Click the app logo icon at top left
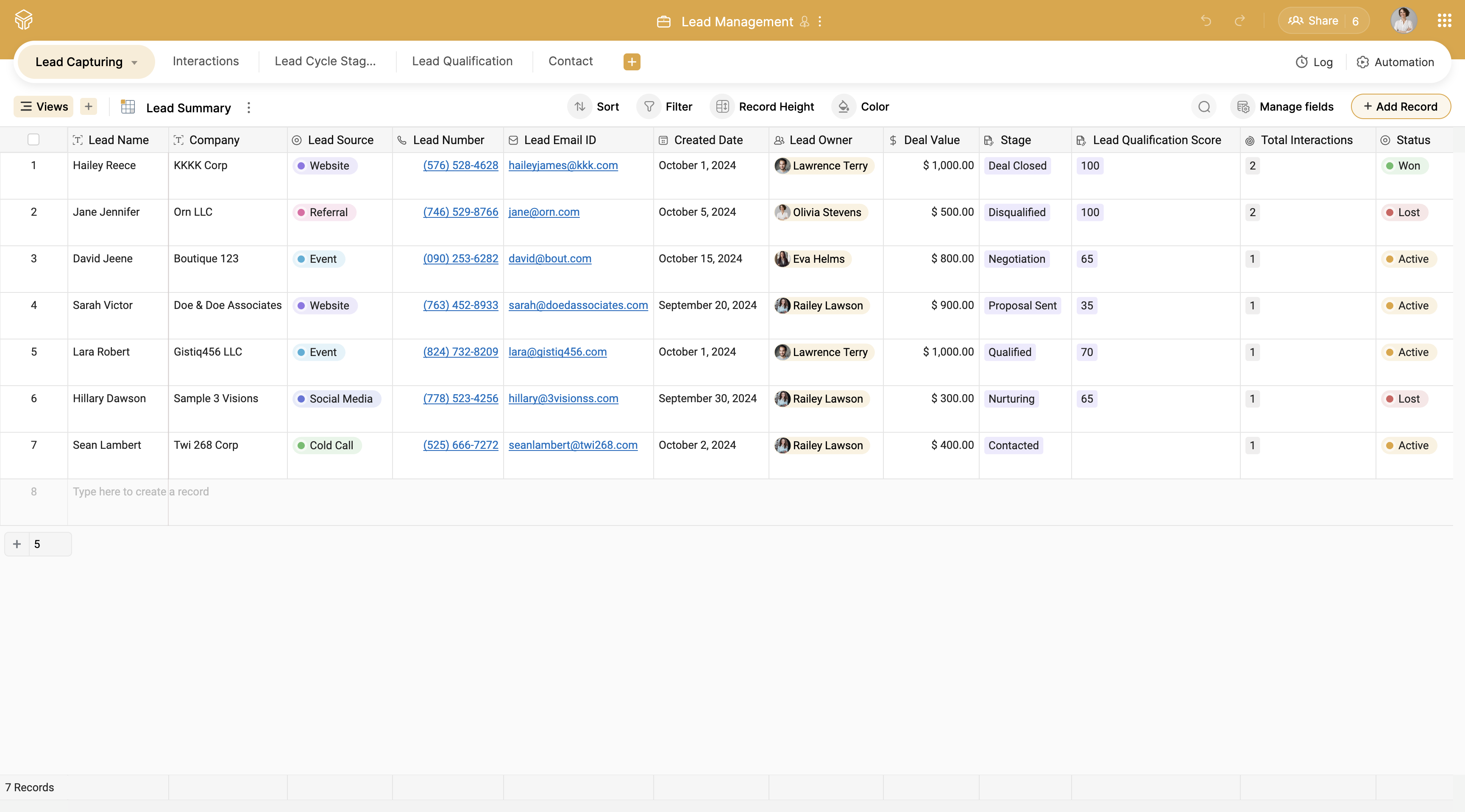The height and width of the screenshot is (812, 1465). [x=24, y=20]
